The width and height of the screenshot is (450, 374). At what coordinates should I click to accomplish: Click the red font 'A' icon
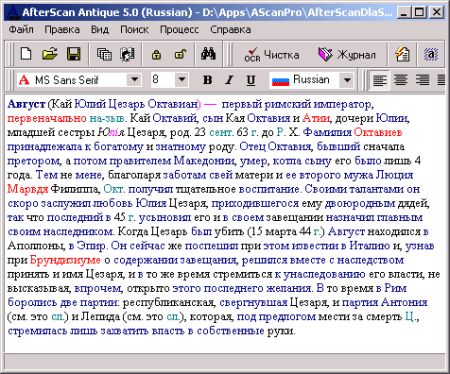click(x=24, y=80)
